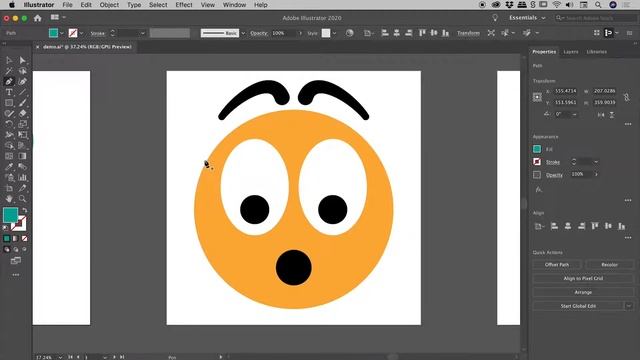
Task: Select the Shaper tool
Action: click(x=9, y=113)
